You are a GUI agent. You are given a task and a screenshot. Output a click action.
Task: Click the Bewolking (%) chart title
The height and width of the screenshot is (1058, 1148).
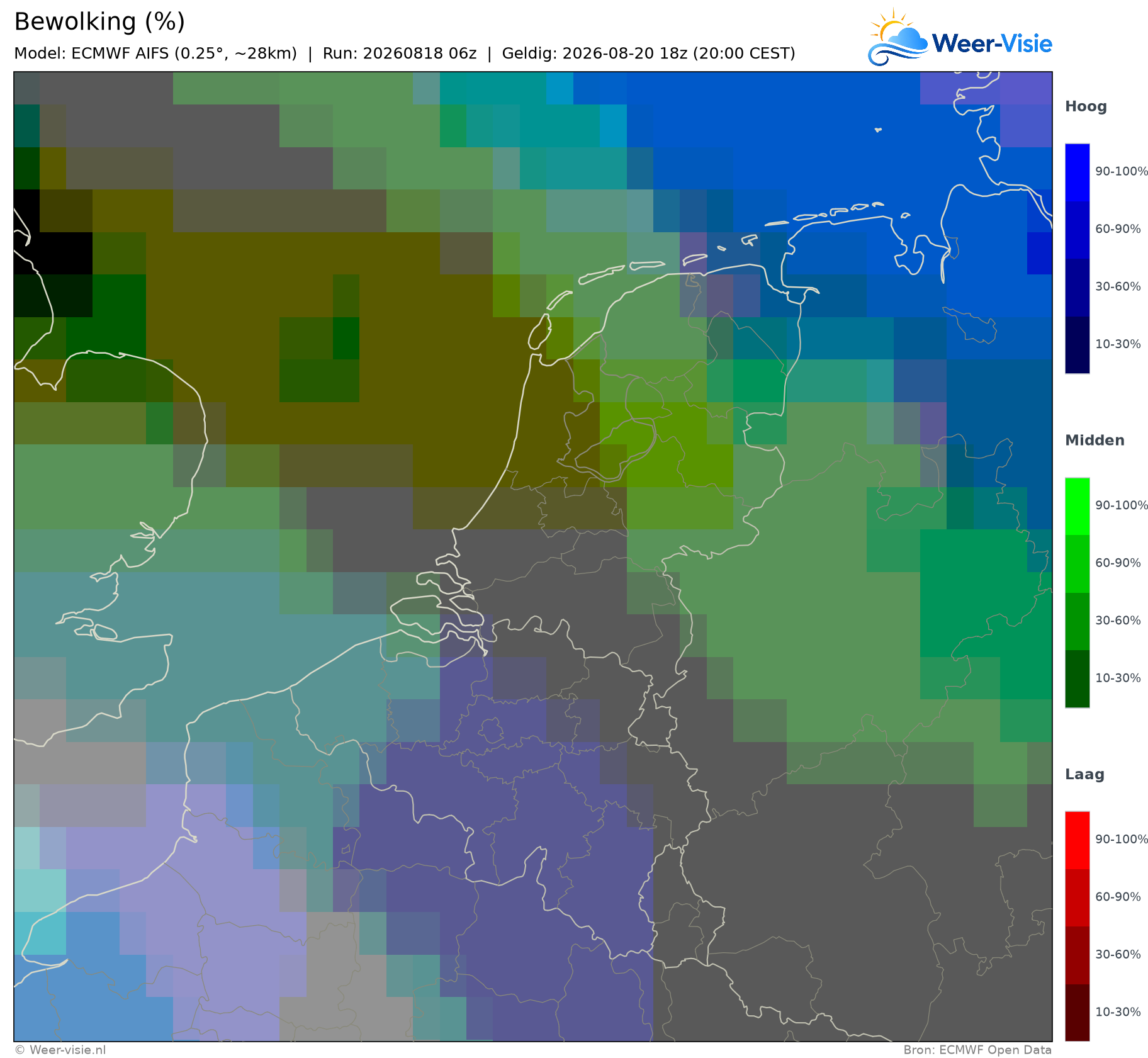coord(99,22)
